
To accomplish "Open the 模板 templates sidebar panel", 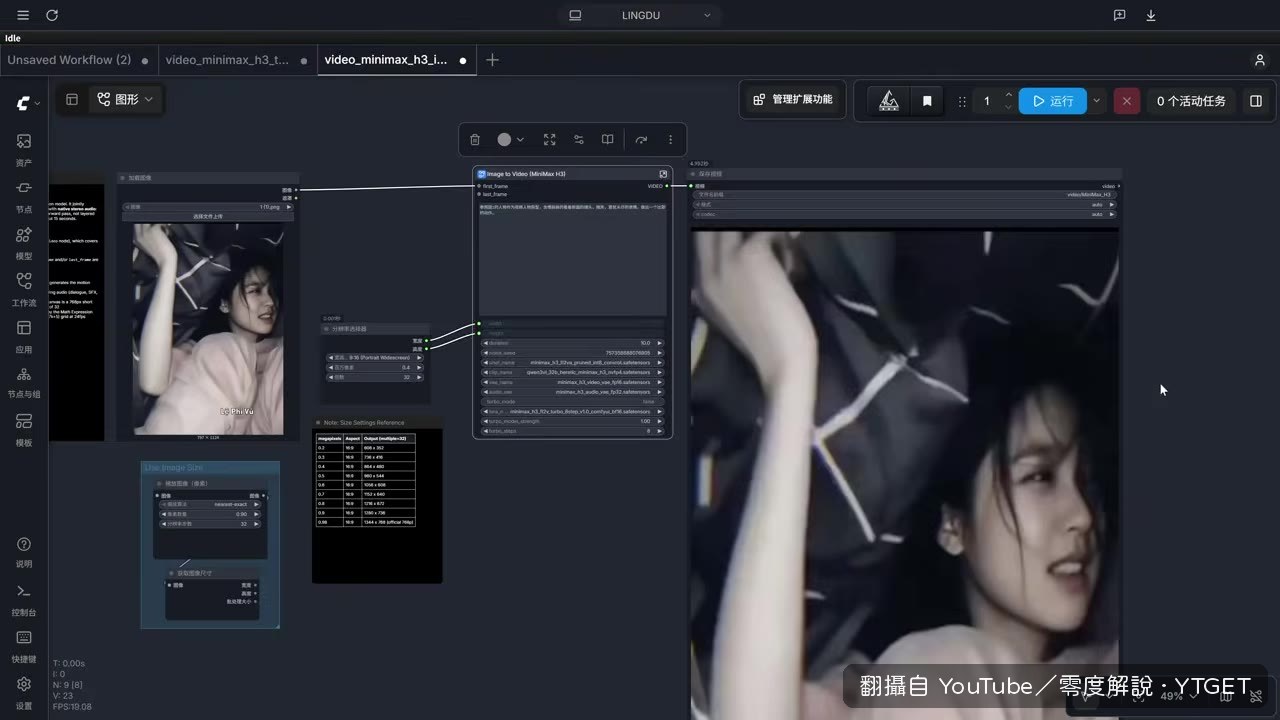I will [24, 430].
